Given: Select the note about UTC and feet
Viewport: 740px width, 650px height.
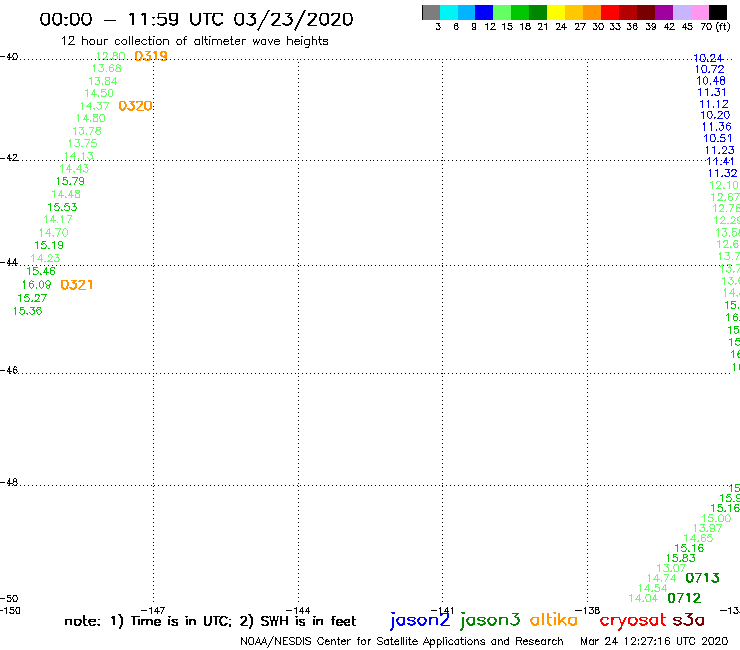Looking at the screenshot, I should coord(210,621).
